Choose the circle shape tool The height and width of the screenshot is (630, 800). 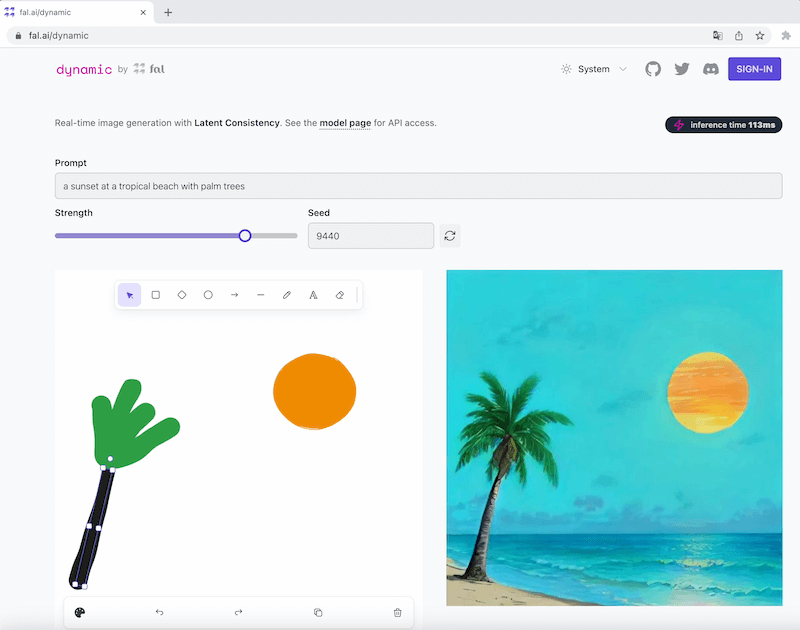point(208,295)
